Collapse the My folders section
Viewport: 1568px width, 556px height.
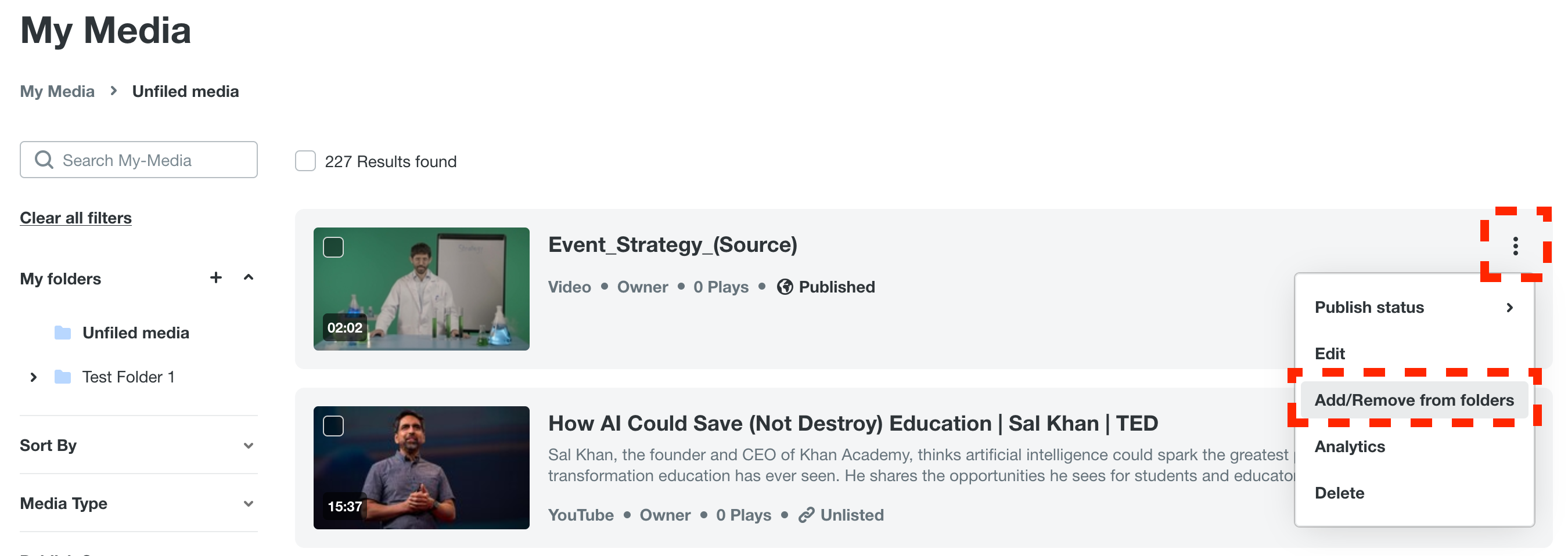249,278
